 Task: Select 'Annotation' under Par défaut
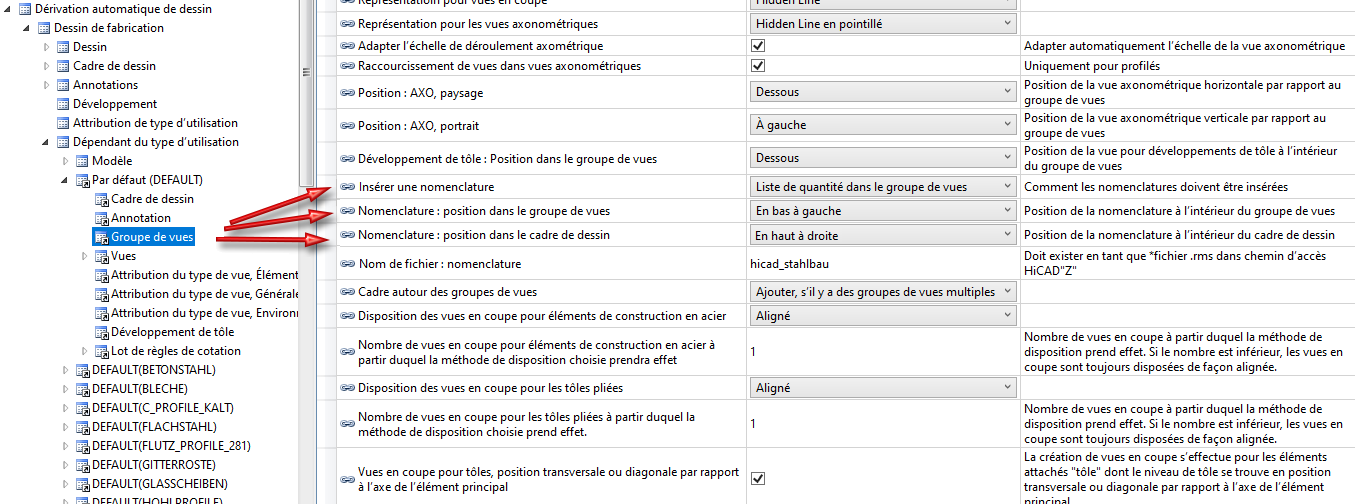click(x=140, y=218)
